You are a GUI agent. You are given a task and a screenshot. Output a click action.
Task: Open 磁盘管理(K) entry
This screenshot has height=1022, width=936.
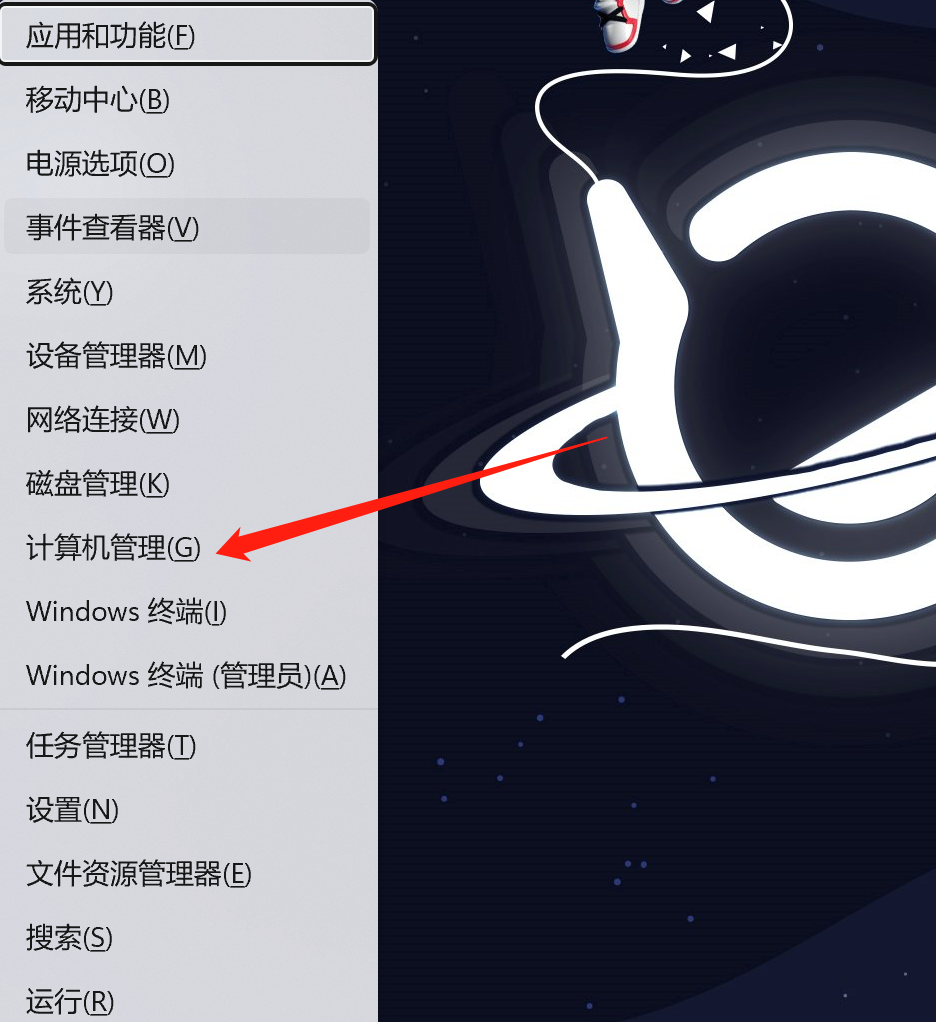(187, 483)
